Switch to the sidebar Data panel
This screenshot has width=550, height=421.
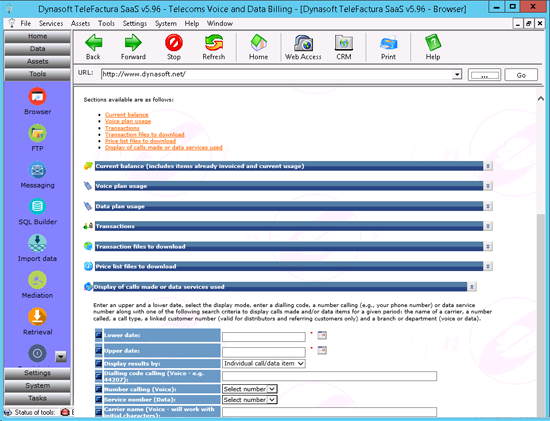tap(38, 49)
